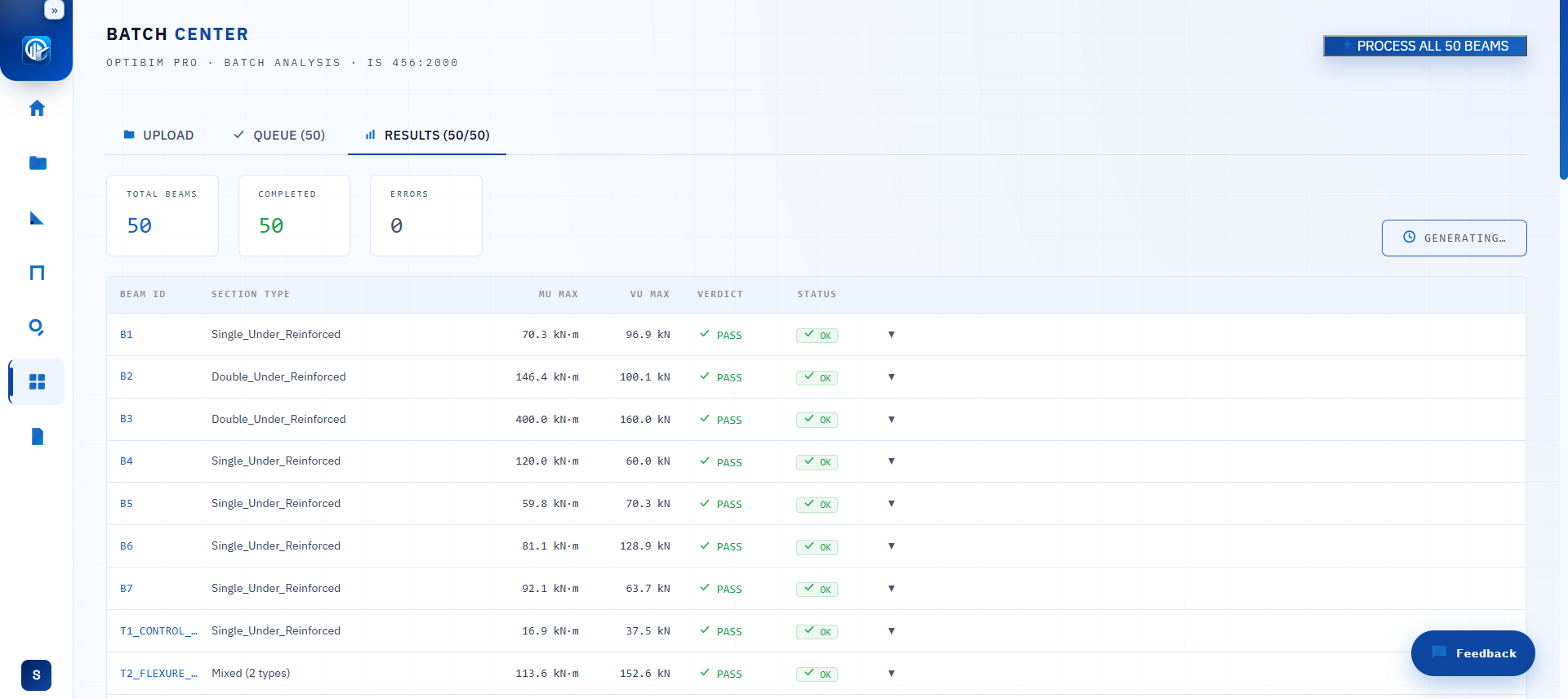This screenshot has width=1568, height=699.
Task: Open the triangle ramp icon in sidebar
Action: coord(37,217)
